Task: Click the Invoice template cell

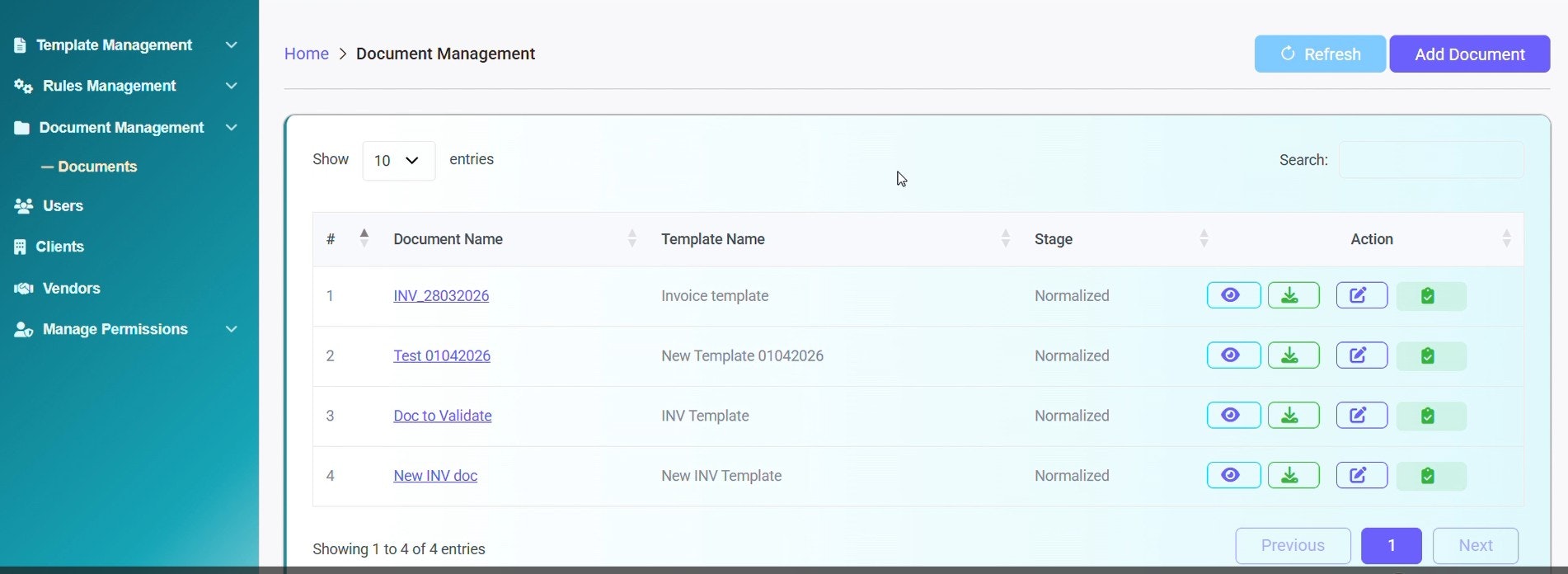Action: pyautogui.click(x=715, y=296)
